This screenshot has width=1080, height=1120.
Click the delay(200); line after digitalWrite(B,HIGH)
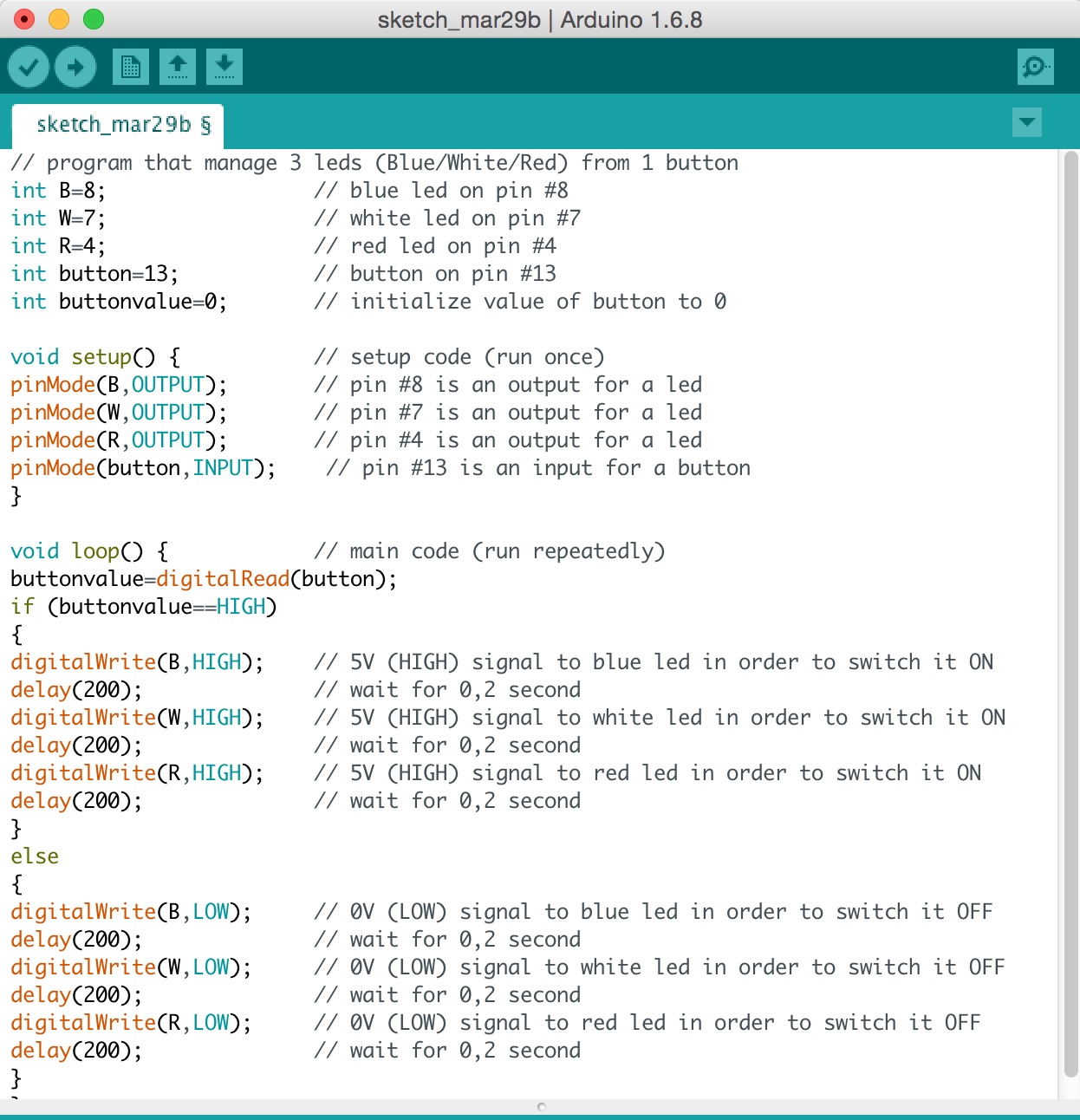(x=76, y=690)
